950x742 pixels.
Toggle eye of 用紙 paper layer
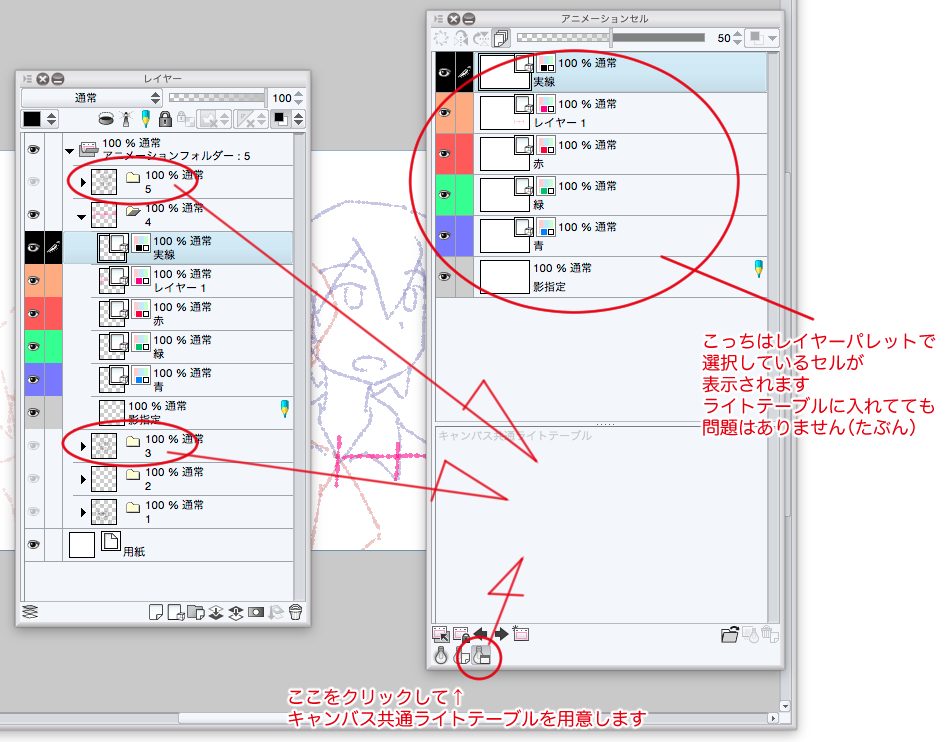(x=34, y=545)
